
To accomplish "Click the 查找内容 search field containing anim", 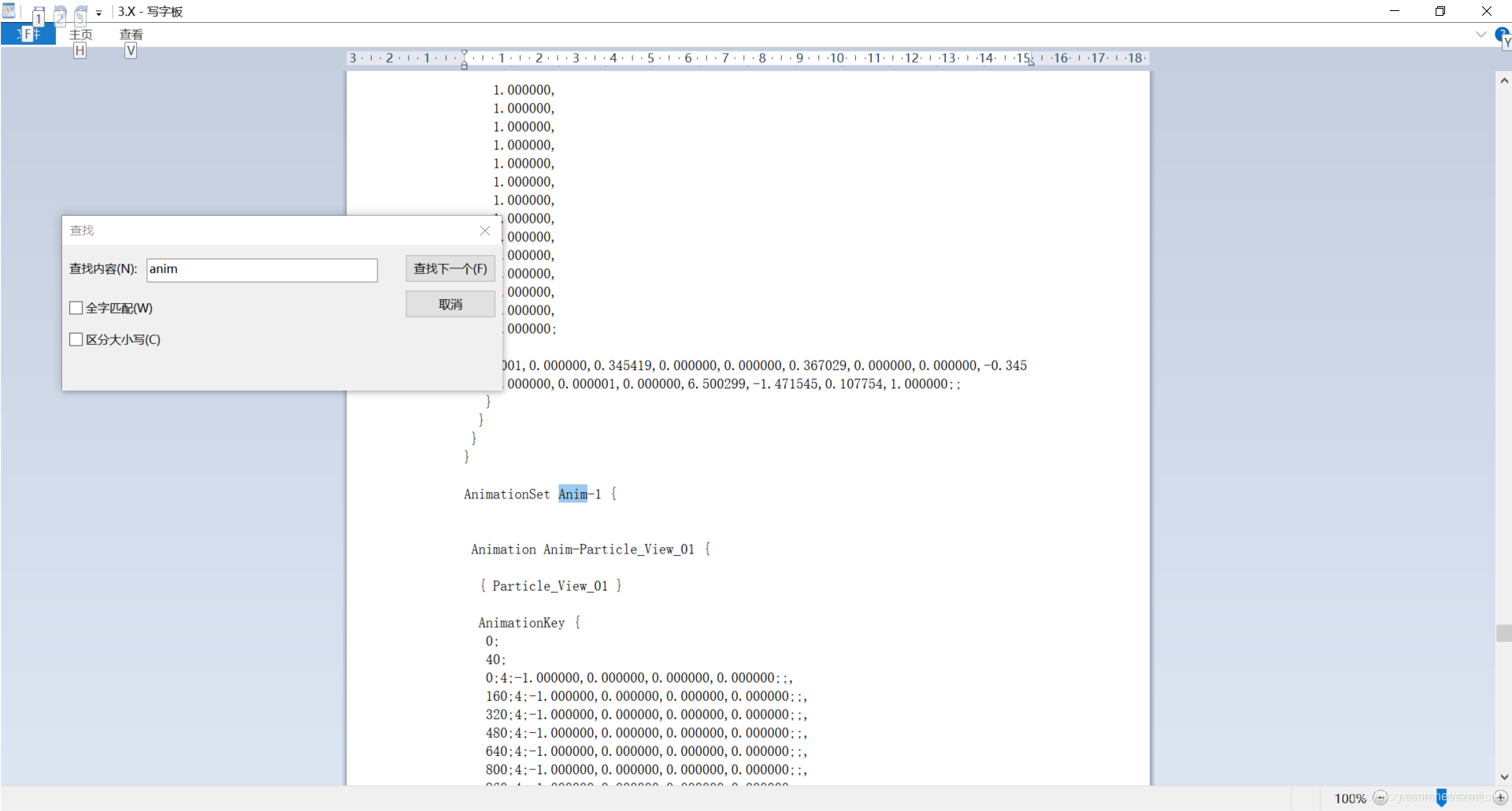I will pyautogui.click(x=262, y=270).
